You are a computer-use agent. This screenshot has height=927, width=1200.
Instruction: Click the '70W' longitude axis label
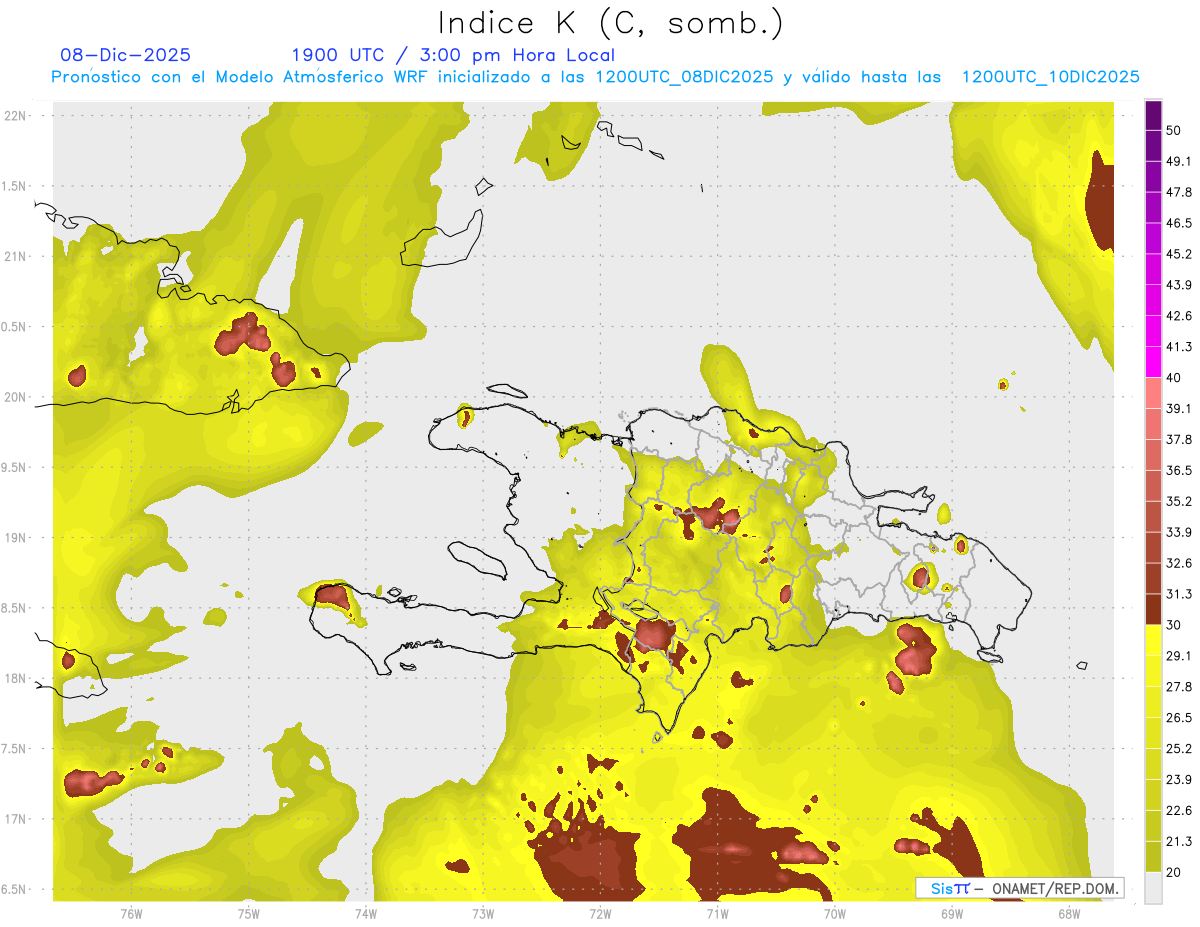(x=834, y=913)
